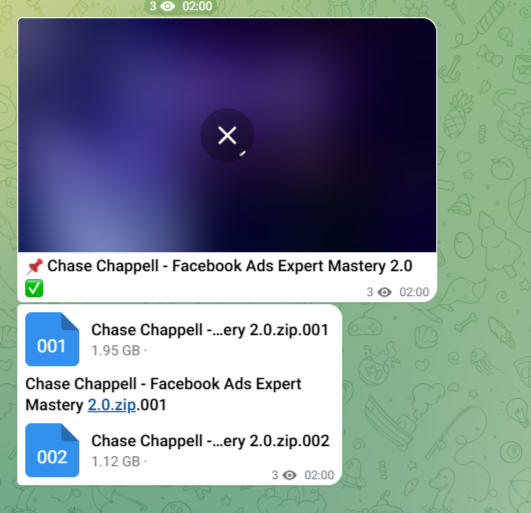The width and height of the screenshot is (531, 513).
Task: Download the 002 zip file icon
Action: point(52,450)
